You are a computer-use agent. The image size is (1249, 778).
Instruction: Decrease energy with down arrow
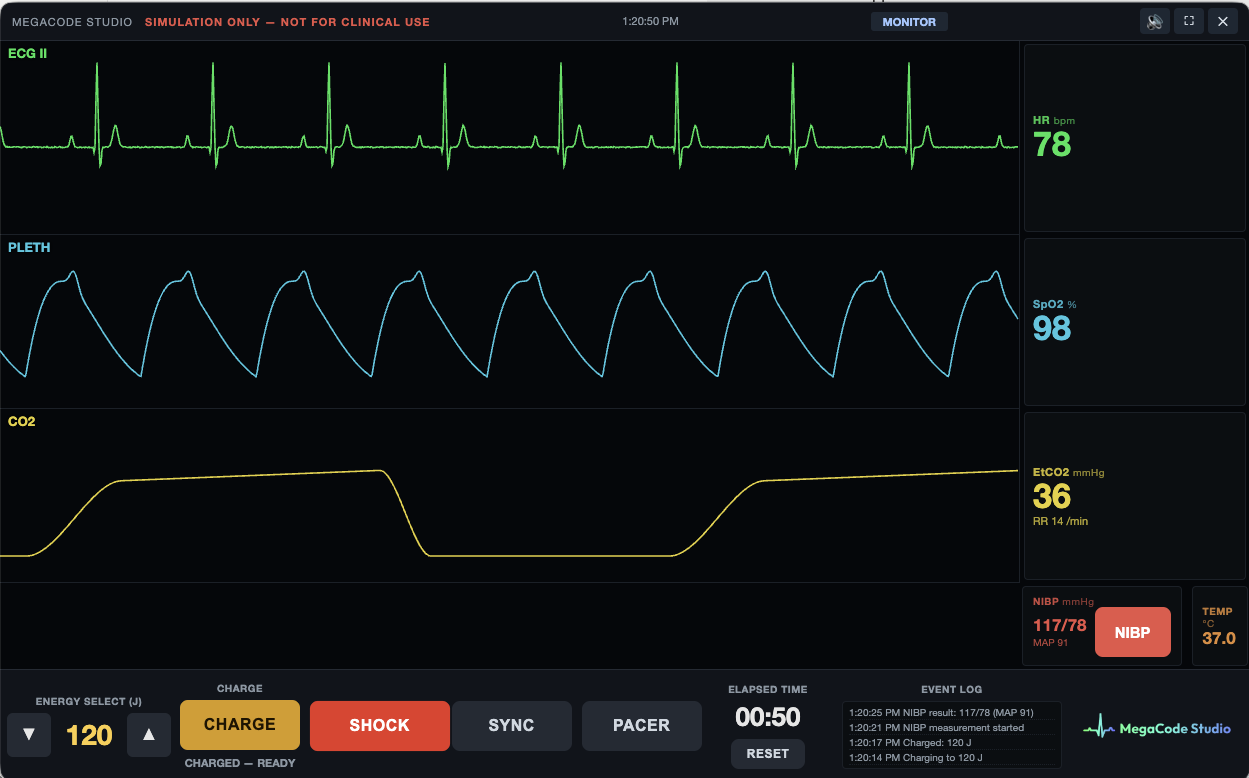(x=29, y=735)
